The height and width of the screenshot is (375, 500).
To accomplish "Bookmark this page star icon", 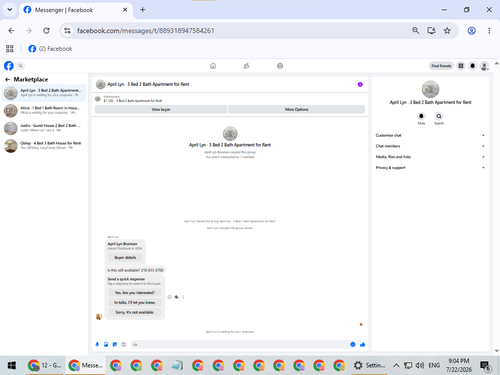I will pos(447,31).
